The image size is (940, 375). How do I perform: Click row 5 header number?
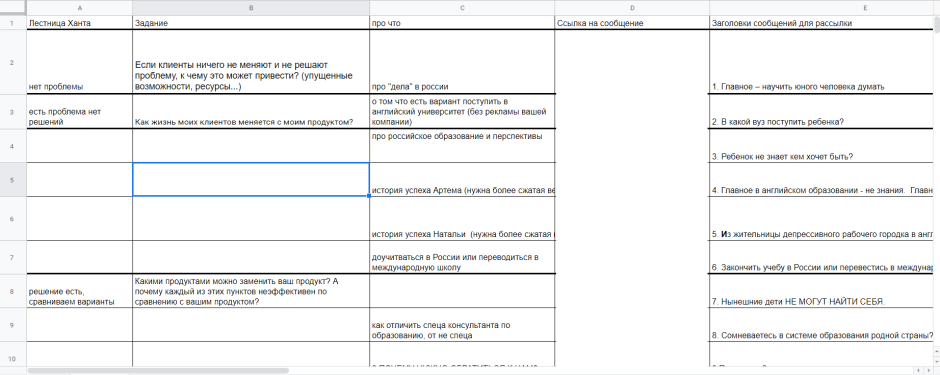point(13,179)
